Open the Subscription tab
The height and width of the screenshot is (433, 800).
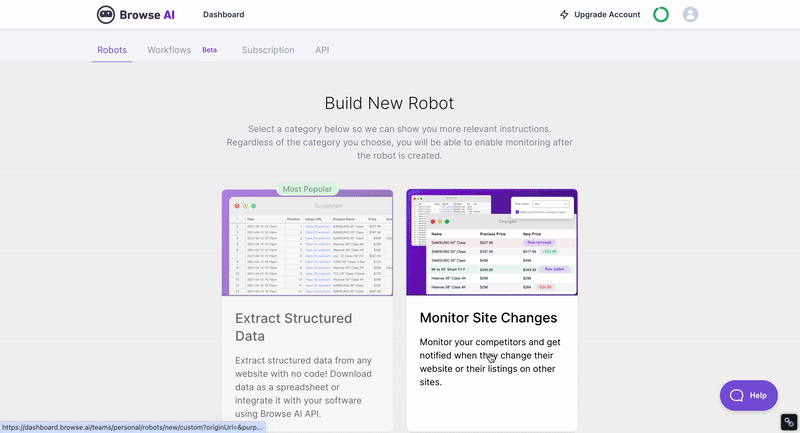[x=268, y=50]
